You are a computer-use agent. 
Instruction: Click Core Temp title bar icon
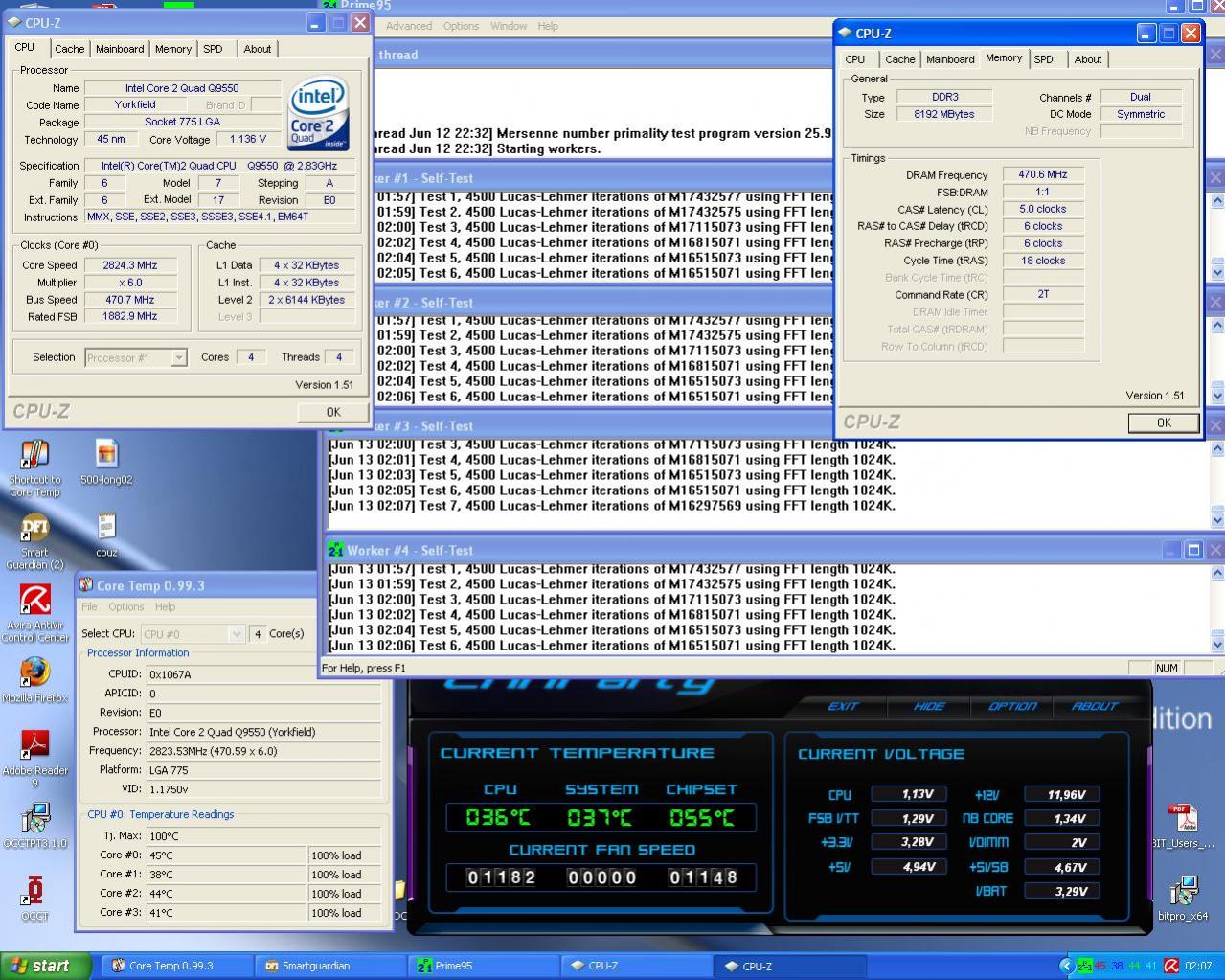point(86,585)
